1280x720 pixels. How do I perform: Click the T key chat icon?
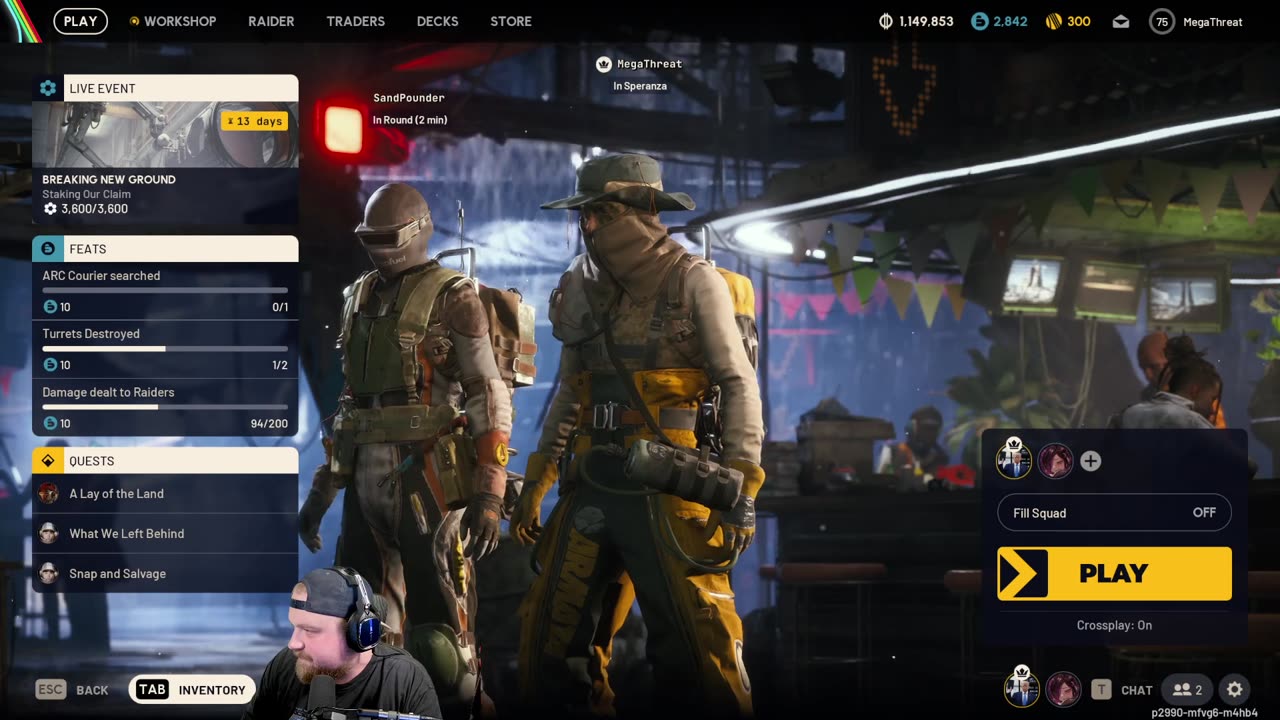(x=1101, y=689)
